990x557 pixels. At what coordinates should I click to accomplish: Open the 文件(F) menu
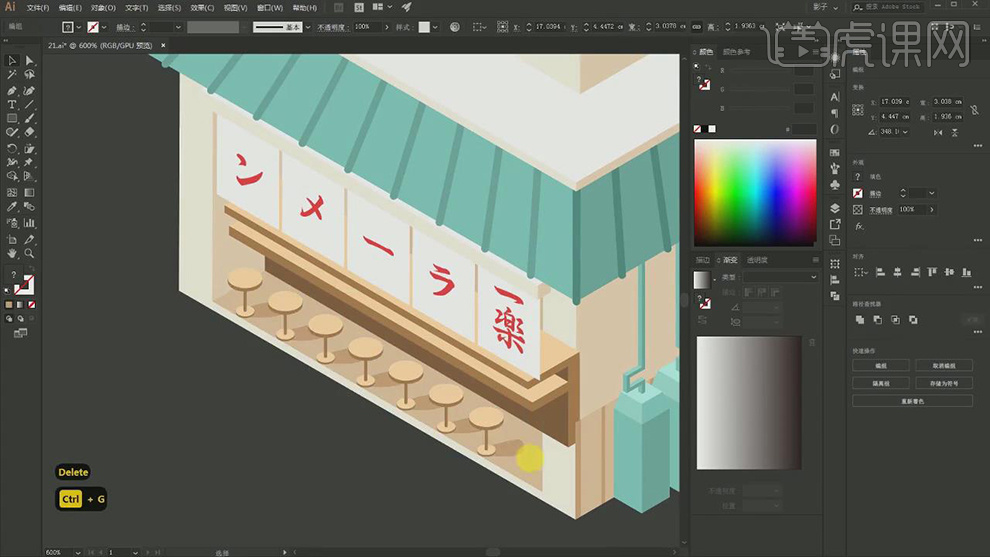[38, 8]
